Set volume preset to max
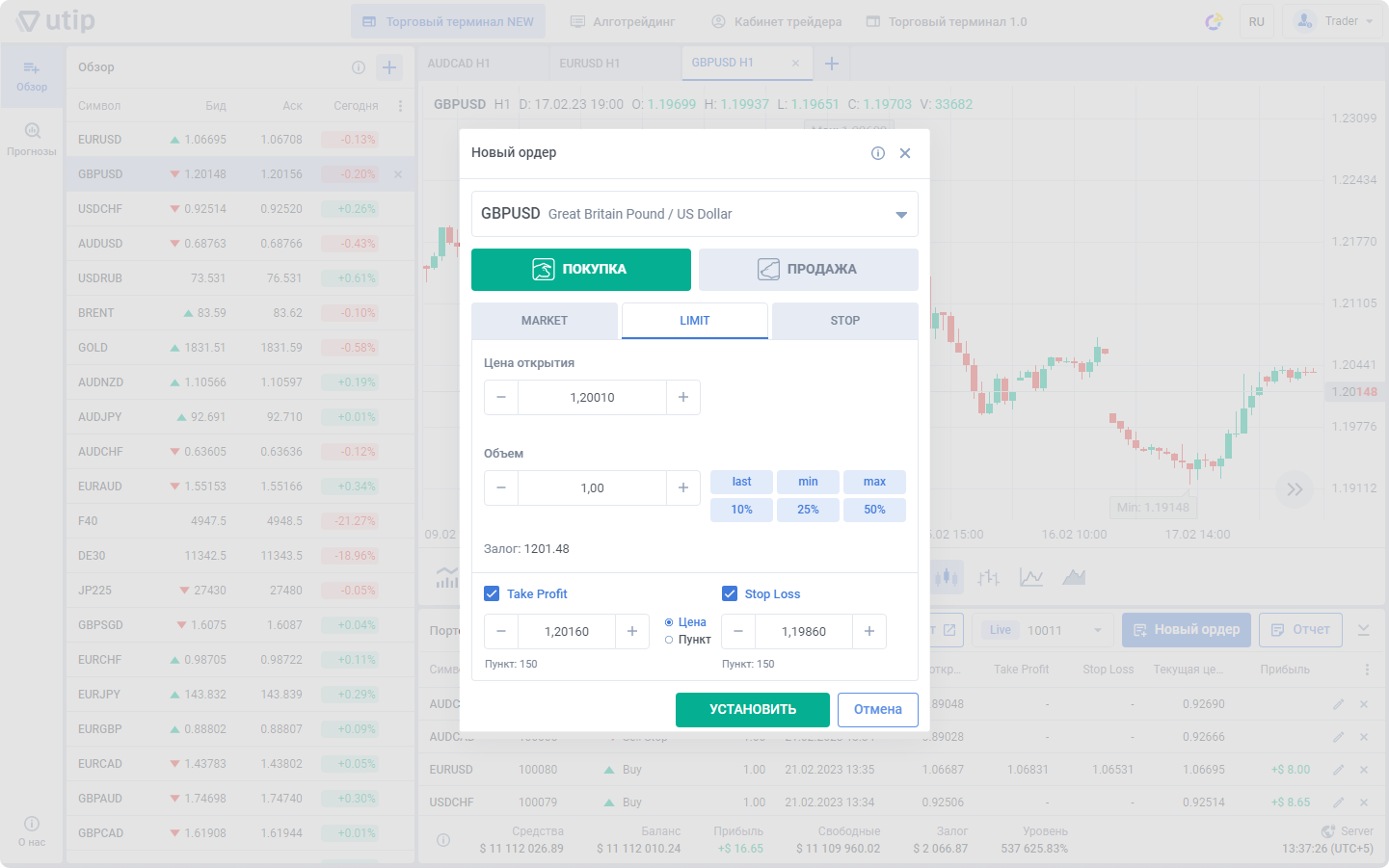Viewport: 1389px width, 868px height. (x=874, y=482)
